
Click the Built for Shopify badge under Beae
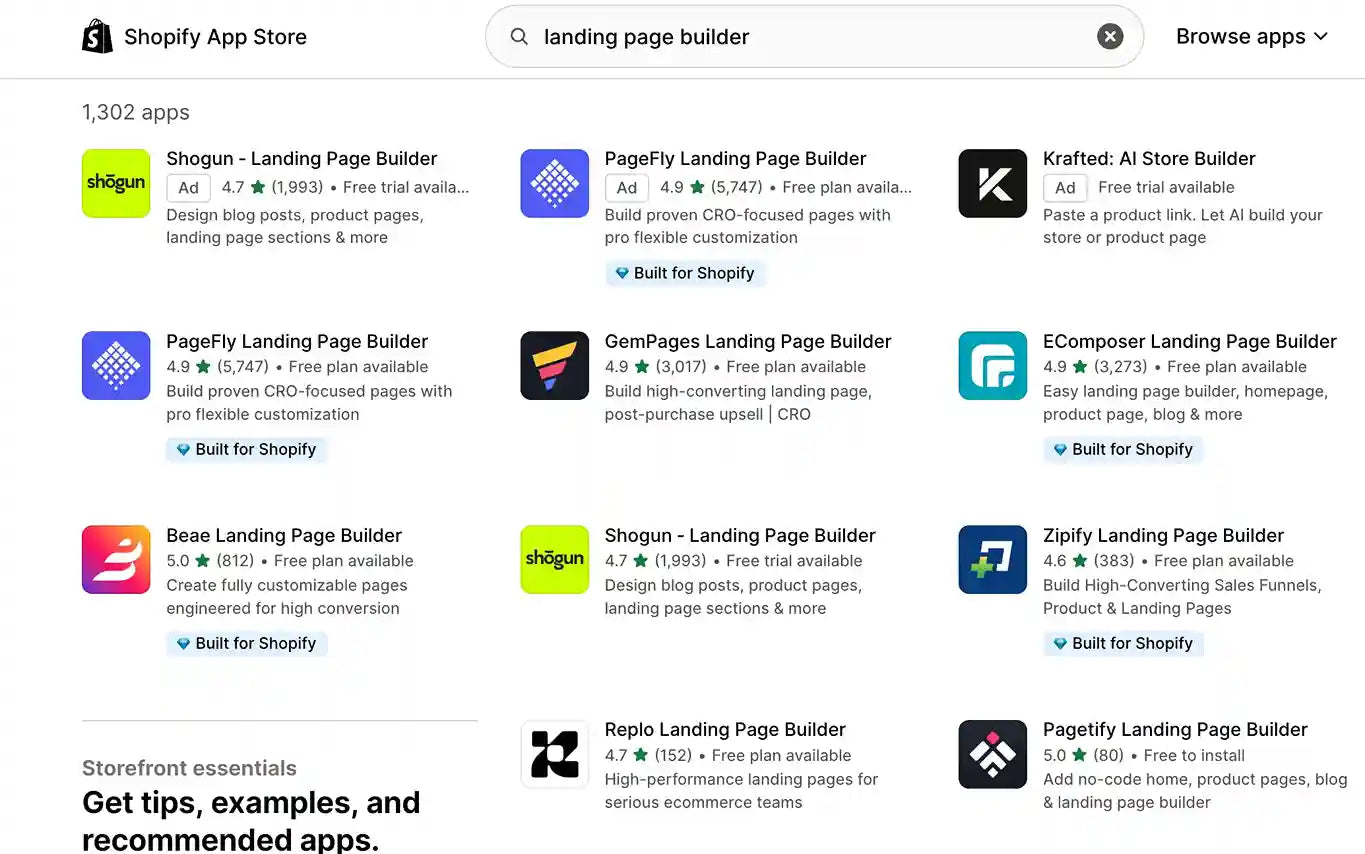click(246, 643)
